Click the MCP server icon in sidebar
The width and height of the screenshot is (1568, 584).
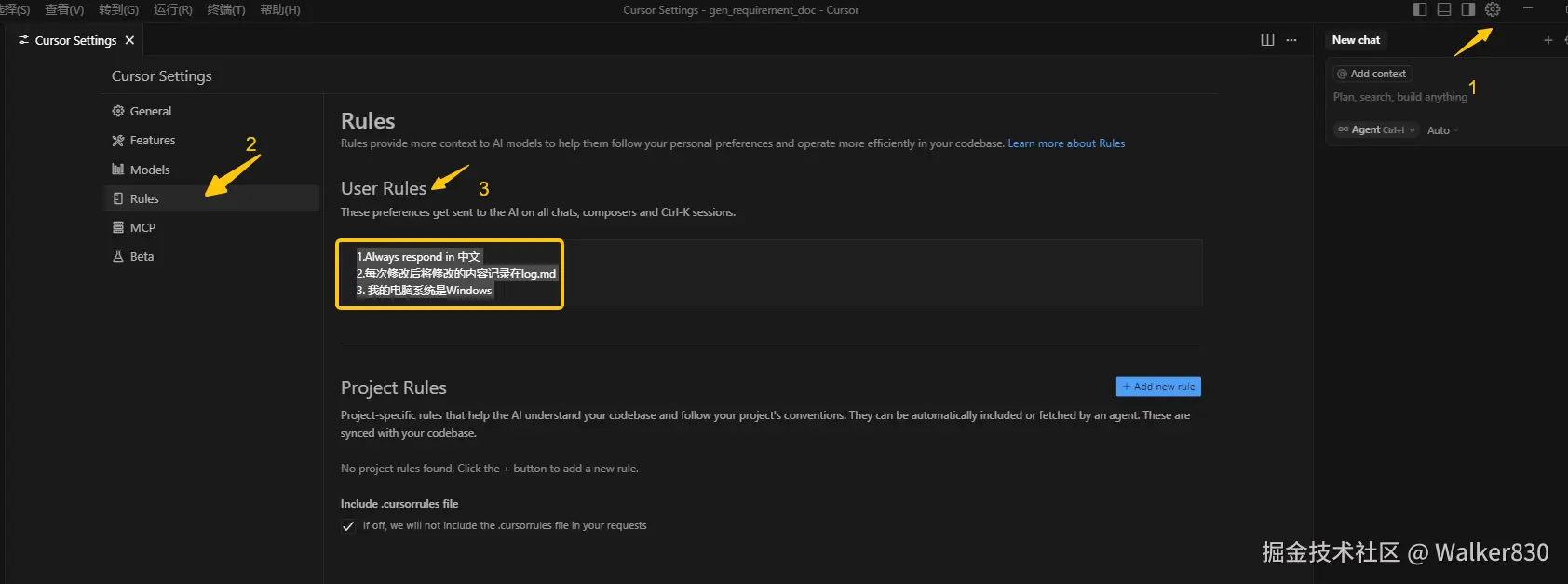tap(118, 227)
